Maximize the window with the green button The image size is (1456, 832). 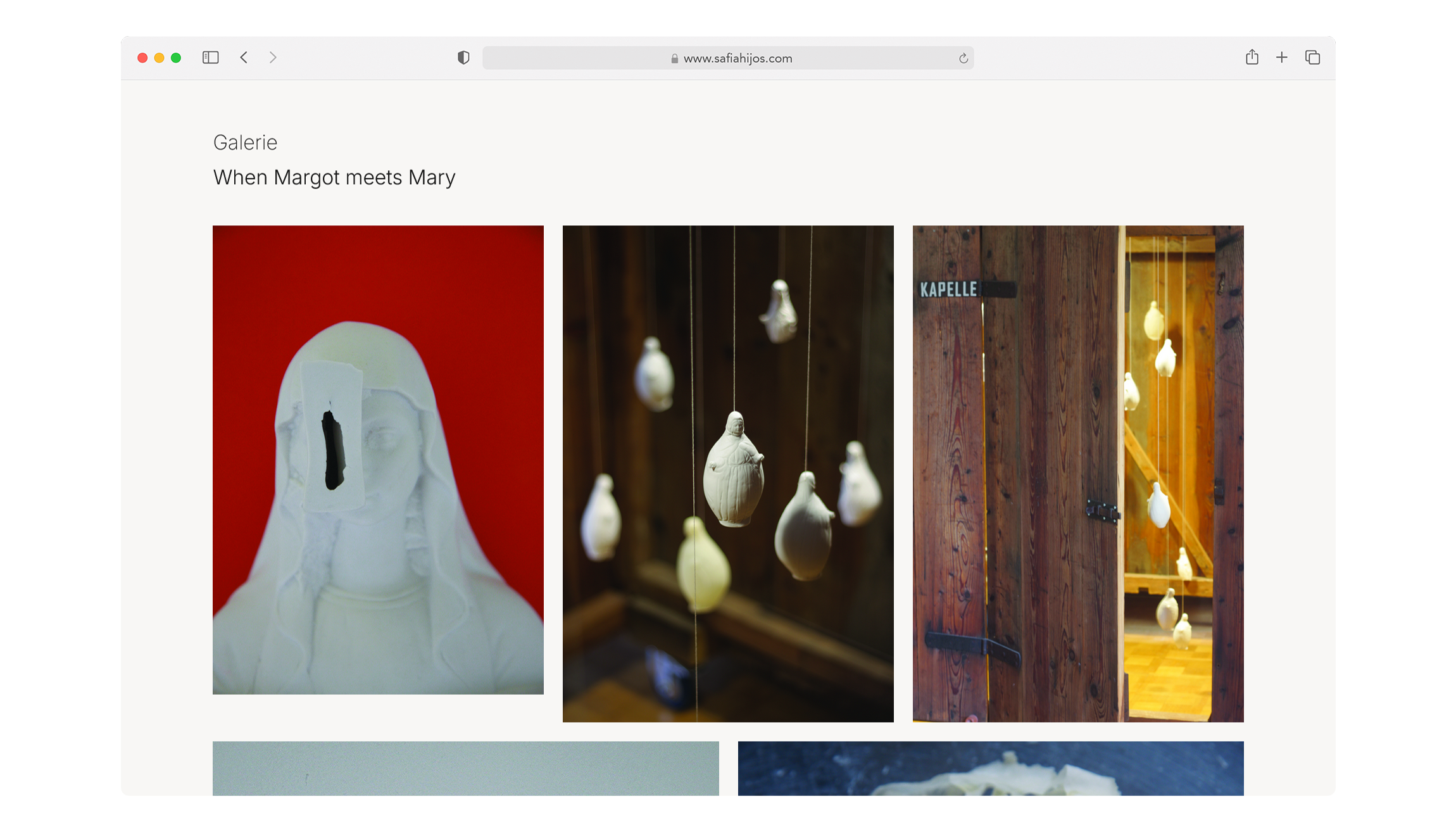tap(176, 58)
